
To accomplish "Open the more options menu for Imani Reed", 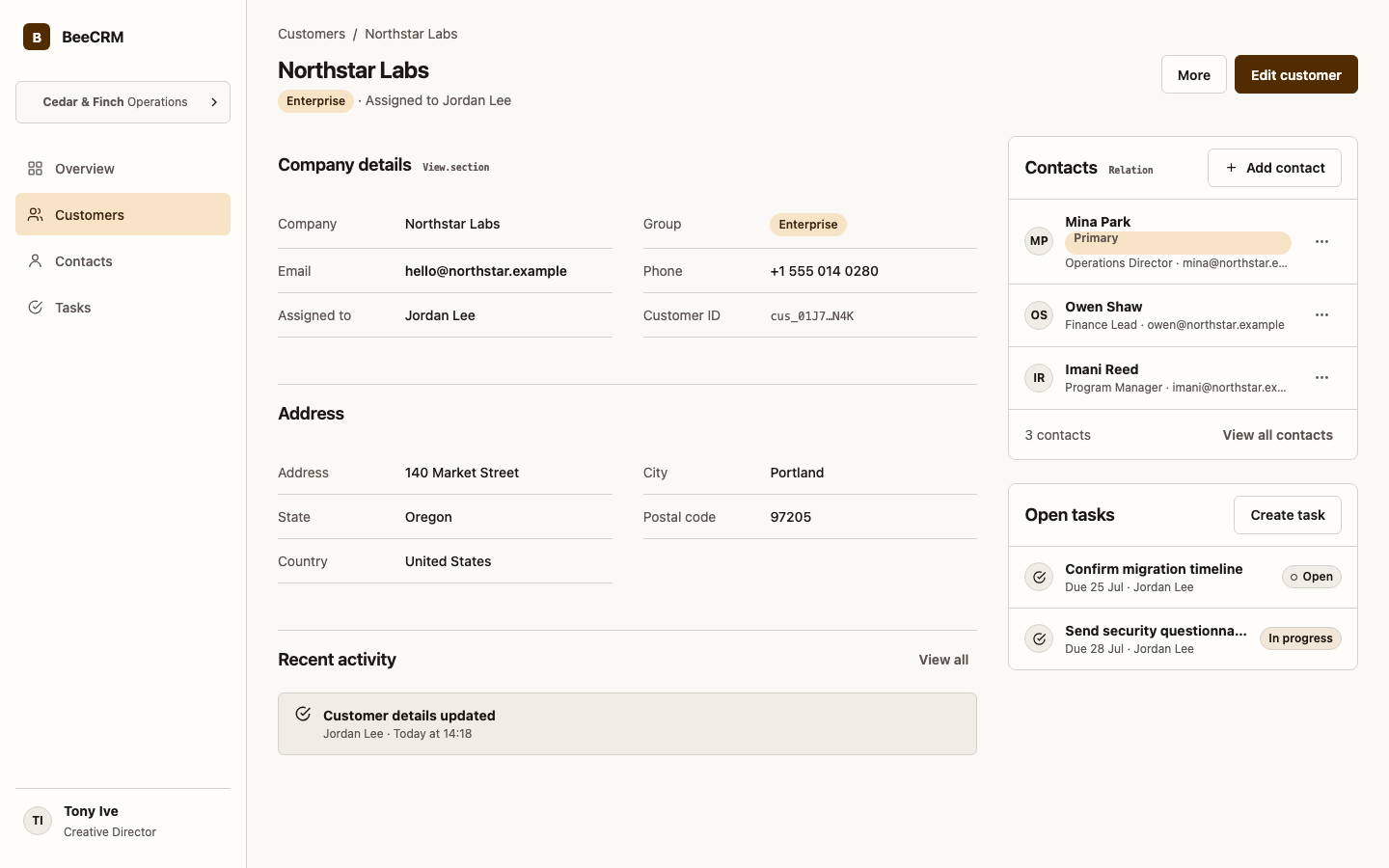I will [x=1321, y=378].
